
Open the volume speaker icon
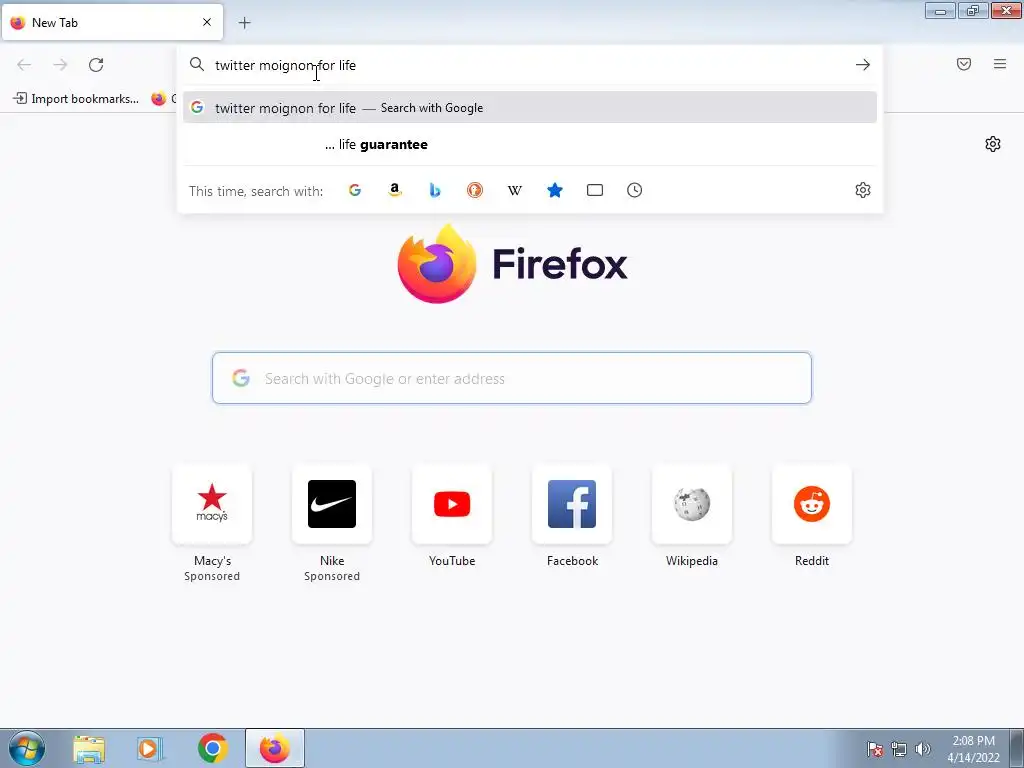click(922, 749)
